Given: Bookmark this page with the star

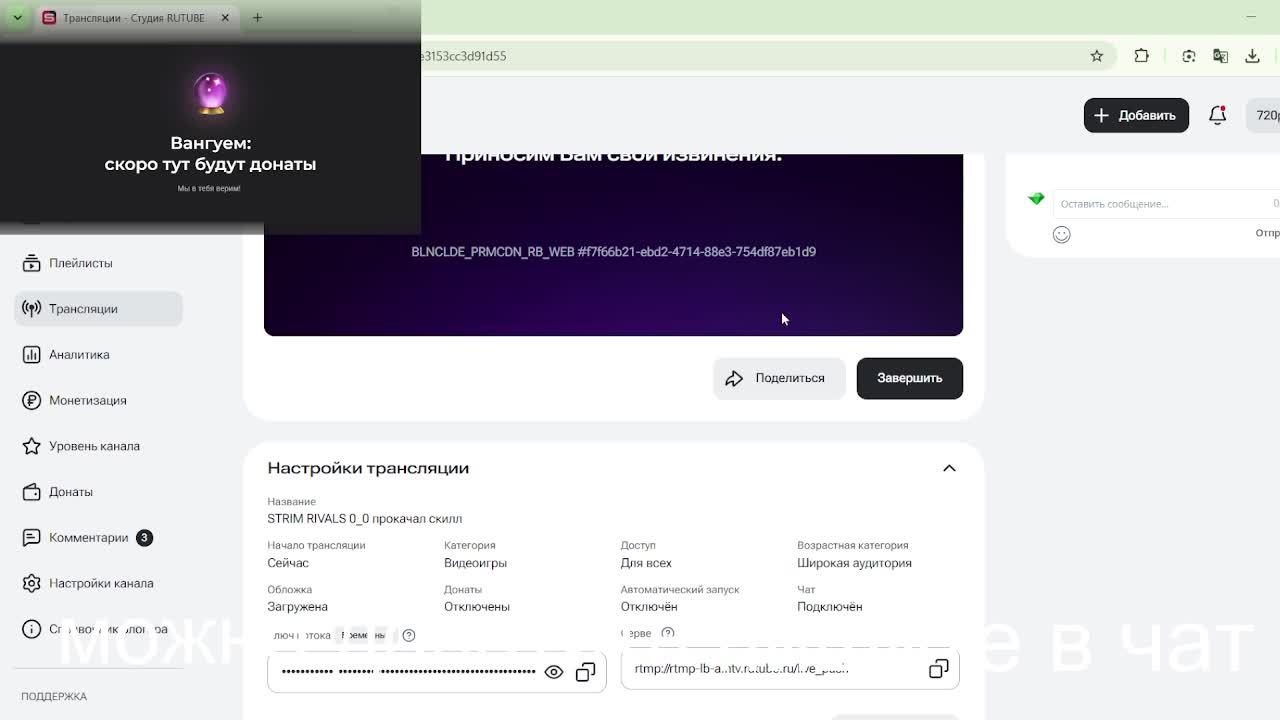Looking at the screenshot, I should coord(1097,56).
